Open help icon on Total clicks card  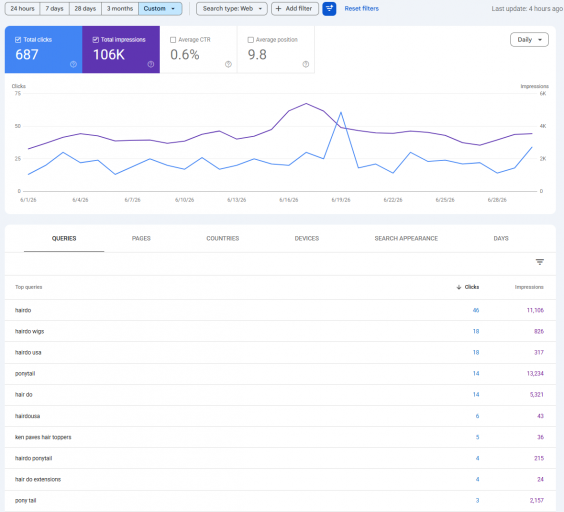pos(73,64)
